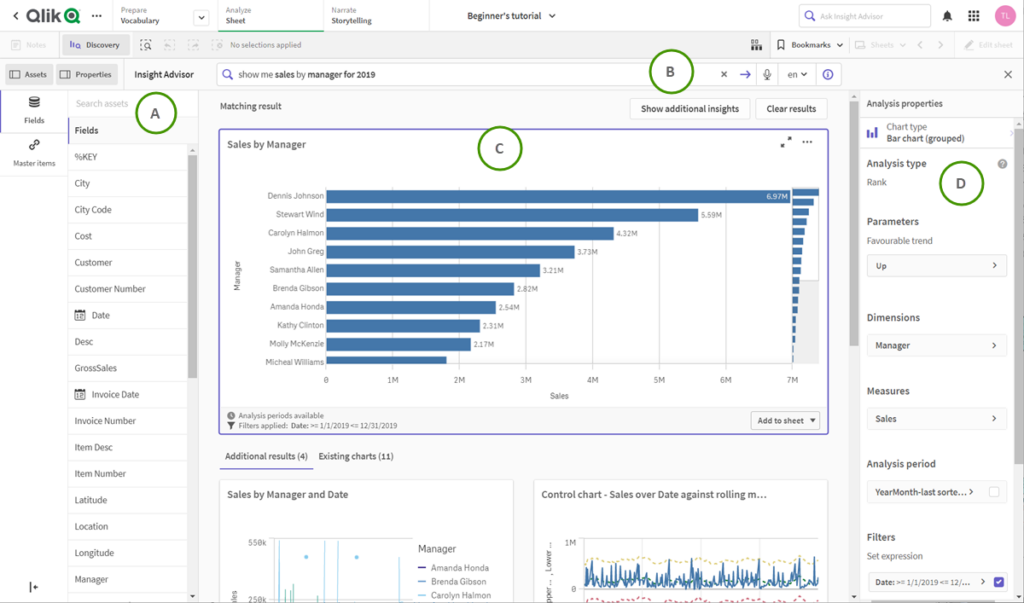The image size is (1024, 603).
Task: Select the Master items panel icon
Action: 34,153
